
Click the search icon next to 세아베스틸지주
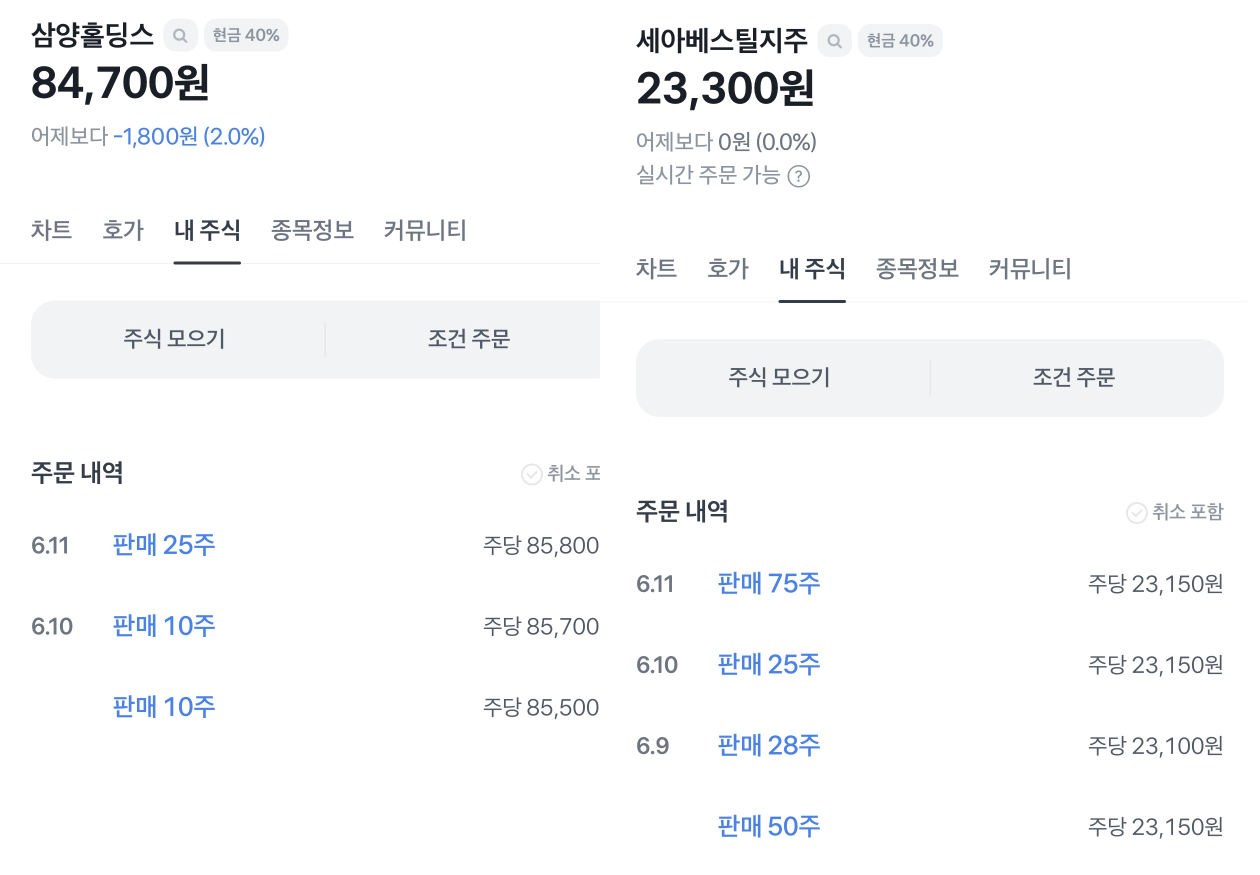[834, 41]
